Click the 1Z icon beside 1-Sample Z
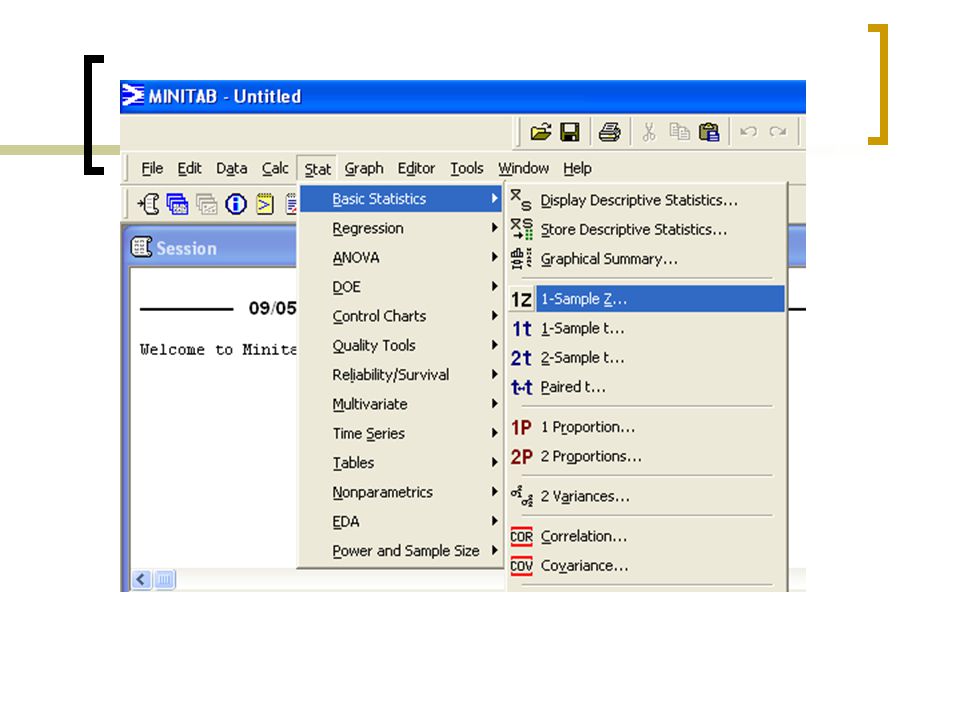The height and width of the screenshot is (720, 960). [x=522, y=299]
